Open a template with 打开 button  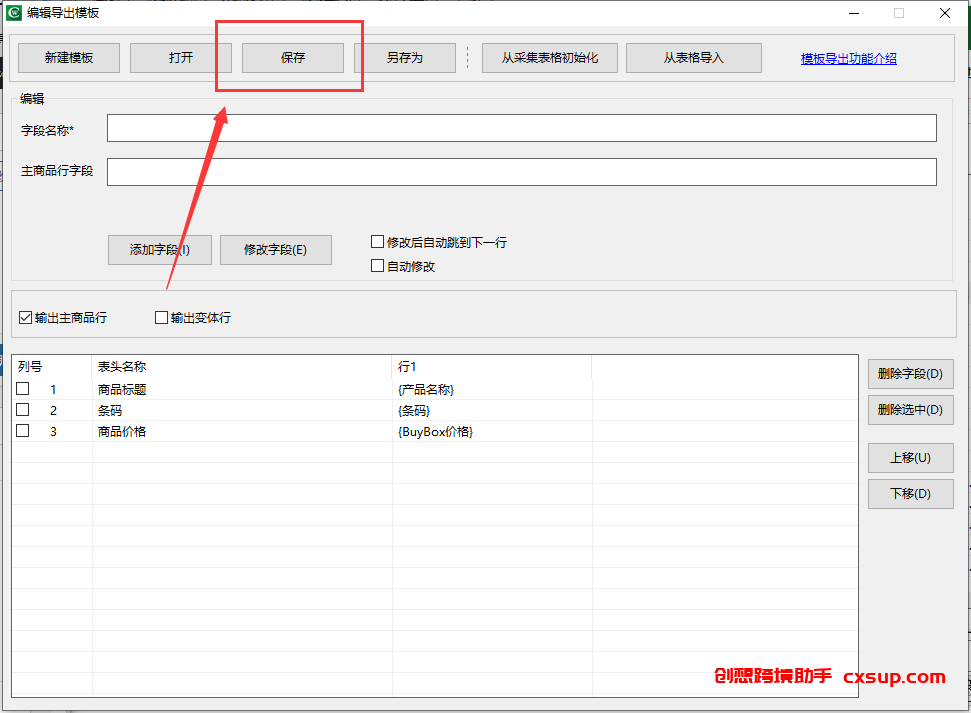[x=181, y=58]
